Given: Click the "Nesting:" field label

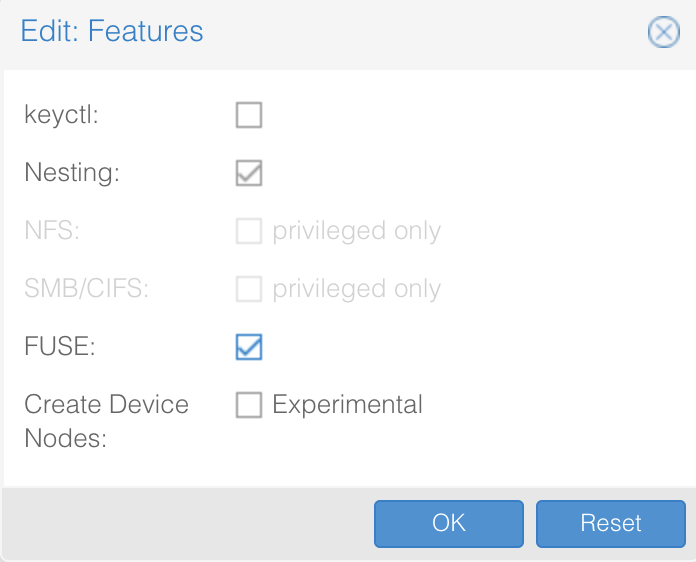Looking at the screenshot, I should 72,172.
